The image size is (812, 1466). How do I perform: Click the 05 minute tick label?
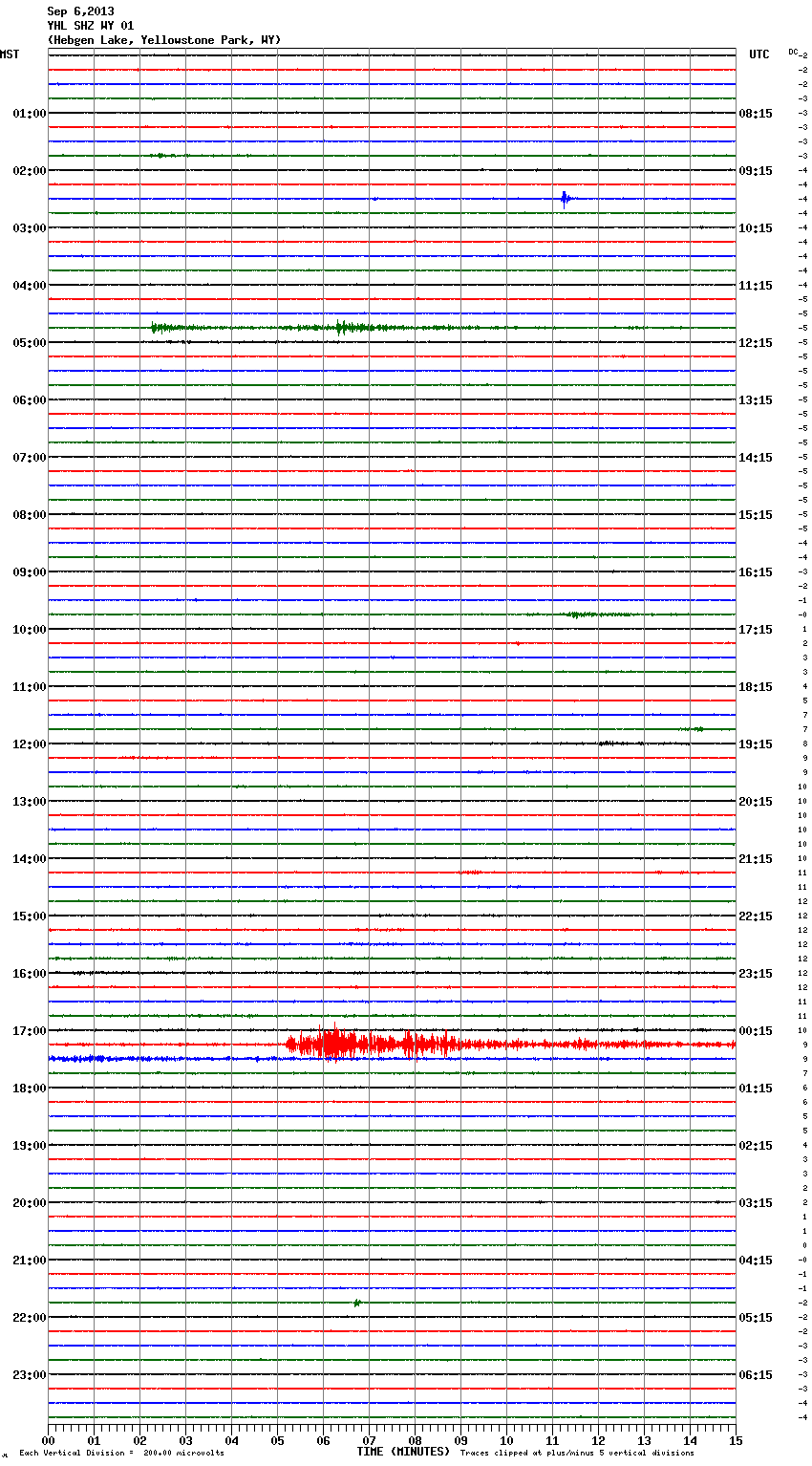[277, 1440]
